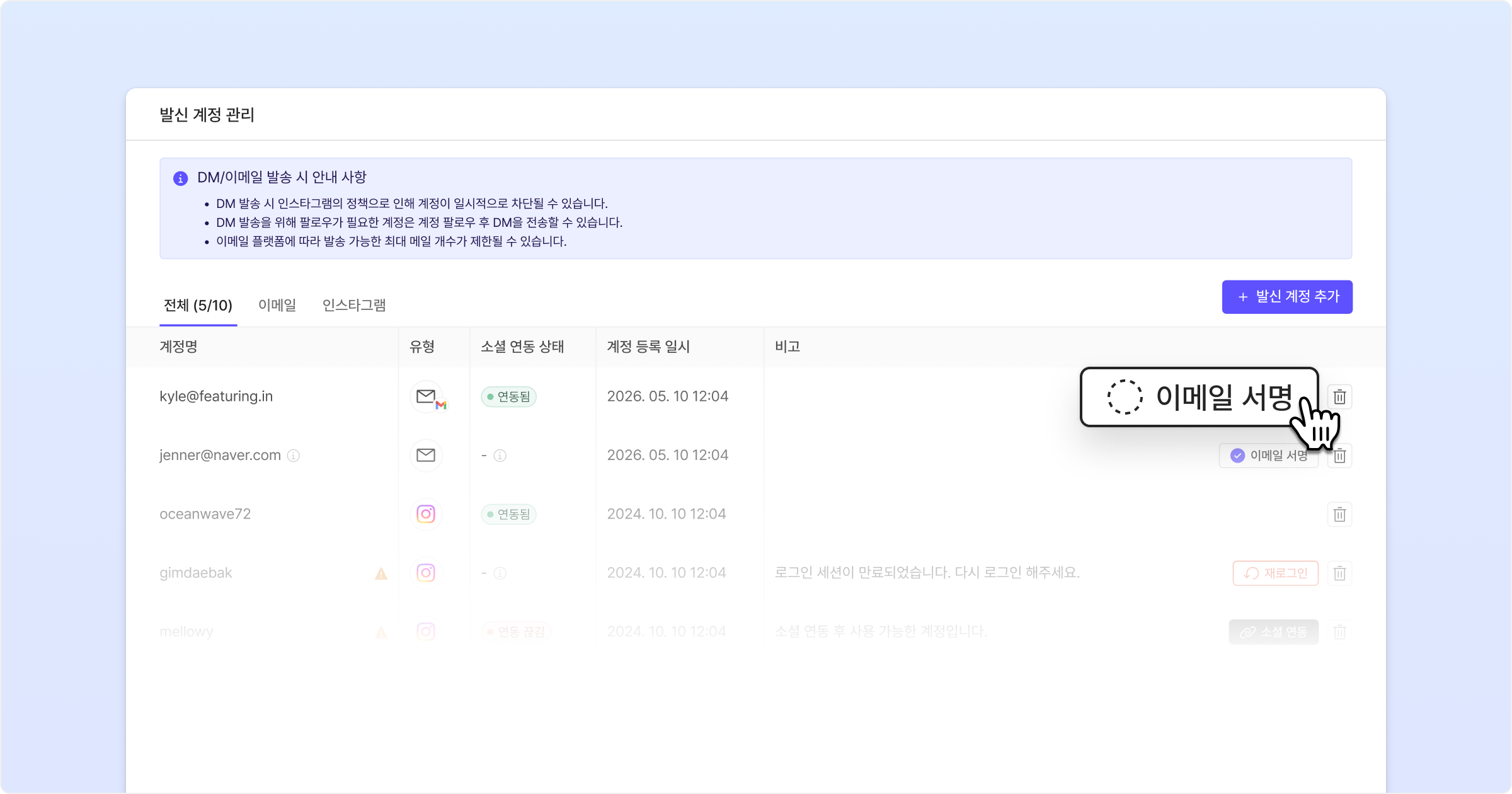1512x794 pixels.
Task: Click the 연동됨 status badge for oceanwave72
Action: (x=508, y=514)
